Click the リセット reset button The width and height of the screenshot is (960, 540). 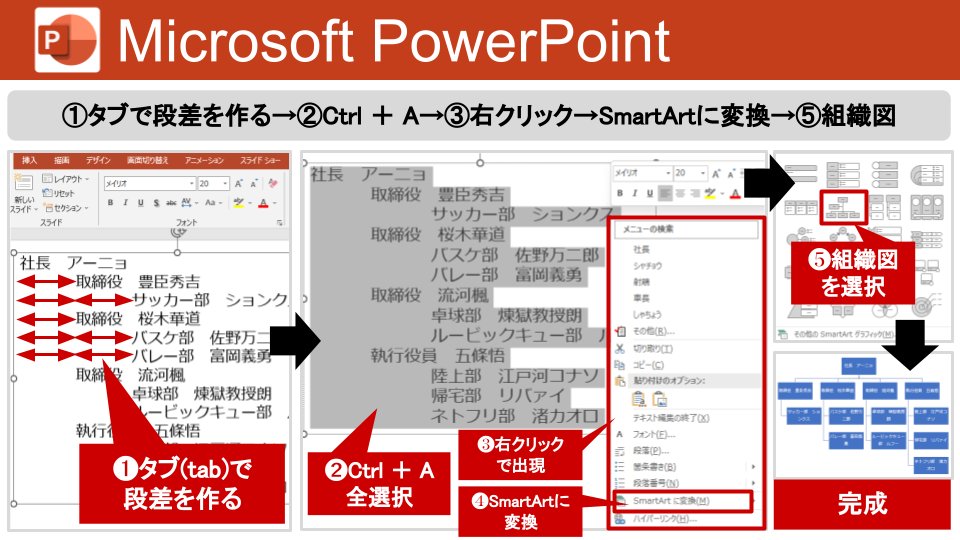(x=59, y=193)
